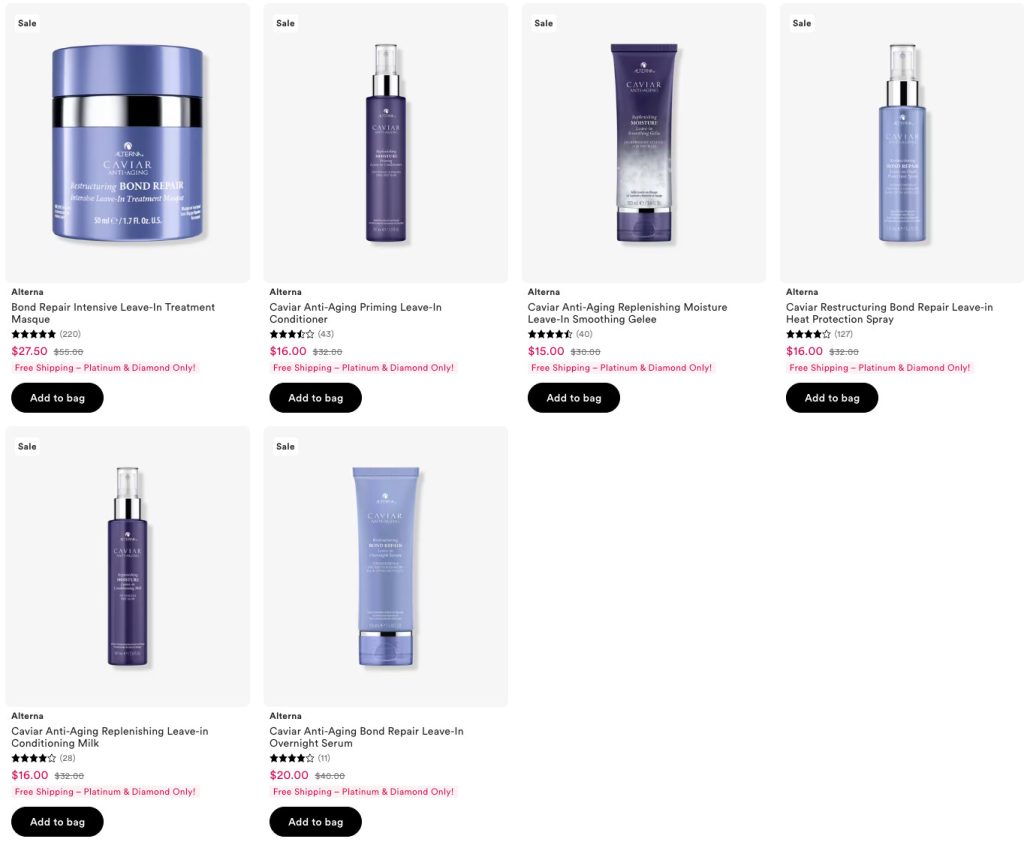Screen dimensions: 1024x842
Task: Open Caviar Bond Repair Overnight Serum link
Action: point(366,737)
